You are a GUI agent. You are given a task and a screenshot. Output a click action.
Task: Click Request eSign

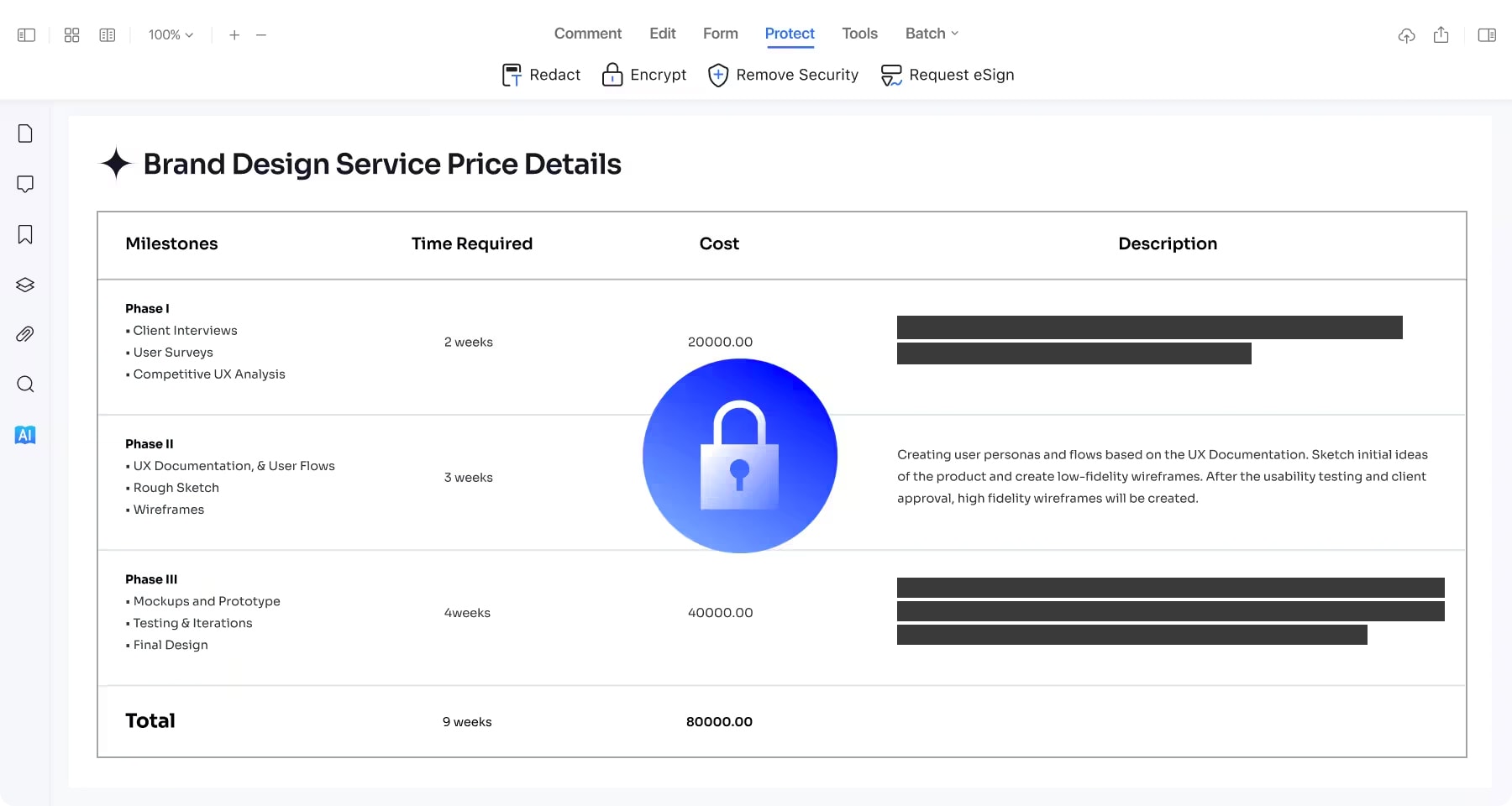pos(948,75)
